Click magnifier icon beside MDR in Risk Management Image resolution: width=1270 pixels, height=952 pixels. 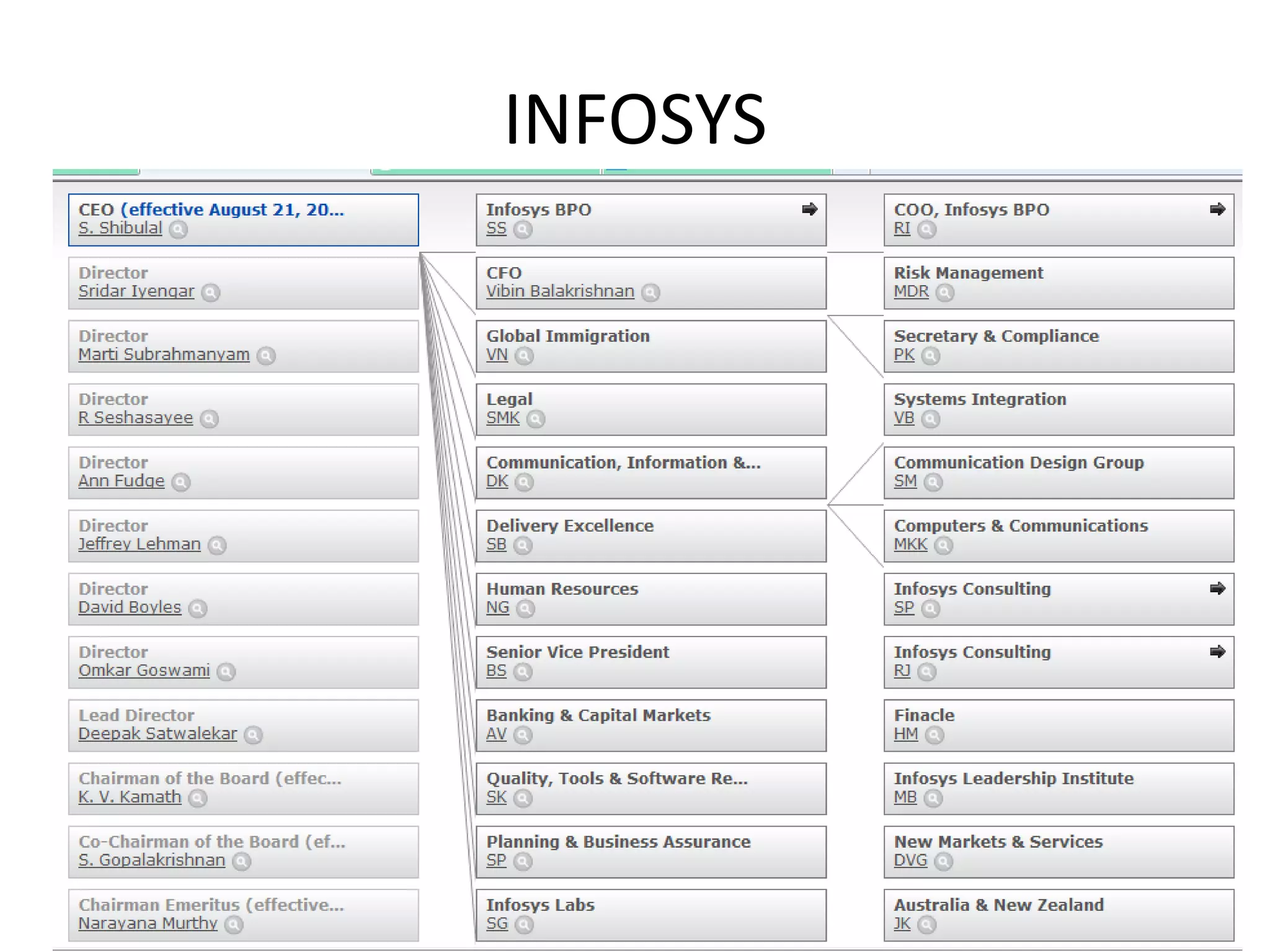point(944,293)
